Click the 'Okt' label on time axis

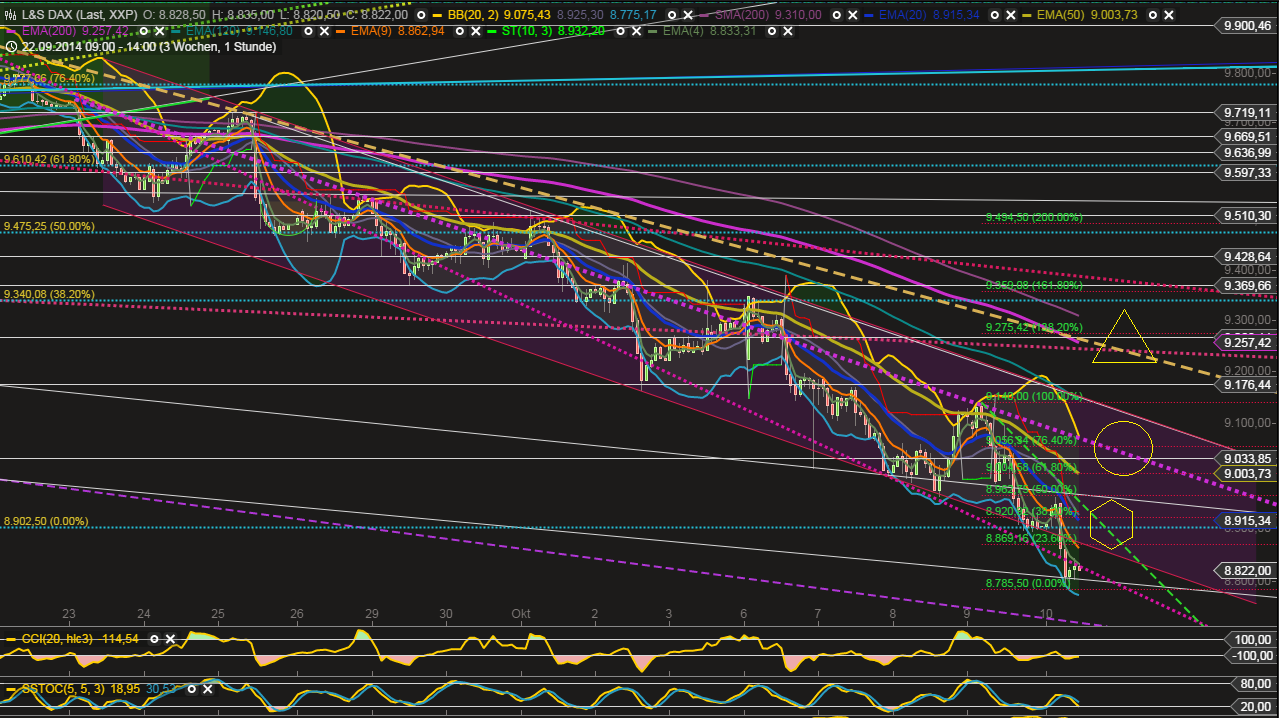pos(519,613)
